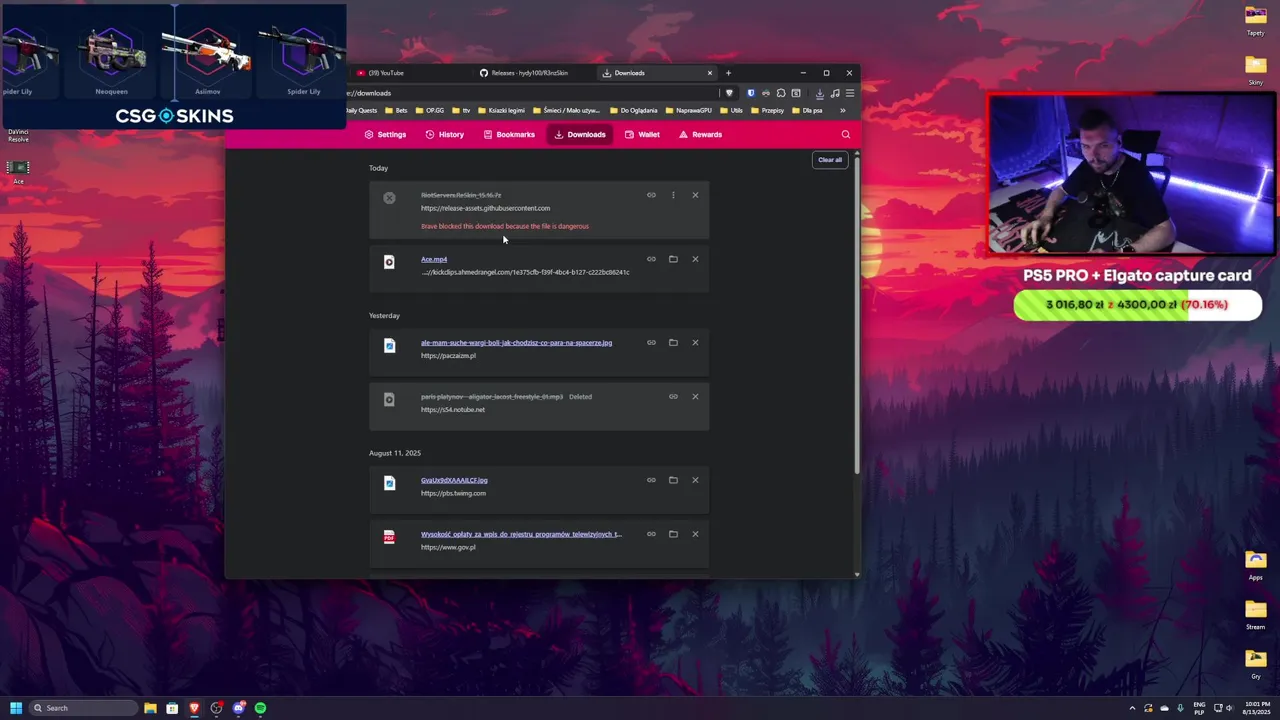Open the Ksiazki legimi bookmarks folder
1280x720 pixels.
[501, 111]
